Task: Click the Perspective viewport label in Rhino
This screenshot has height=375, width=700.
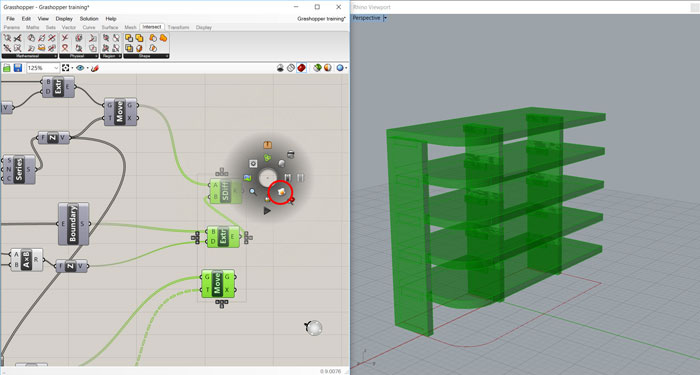Action: pyautogui.click(x=366, y=18)
